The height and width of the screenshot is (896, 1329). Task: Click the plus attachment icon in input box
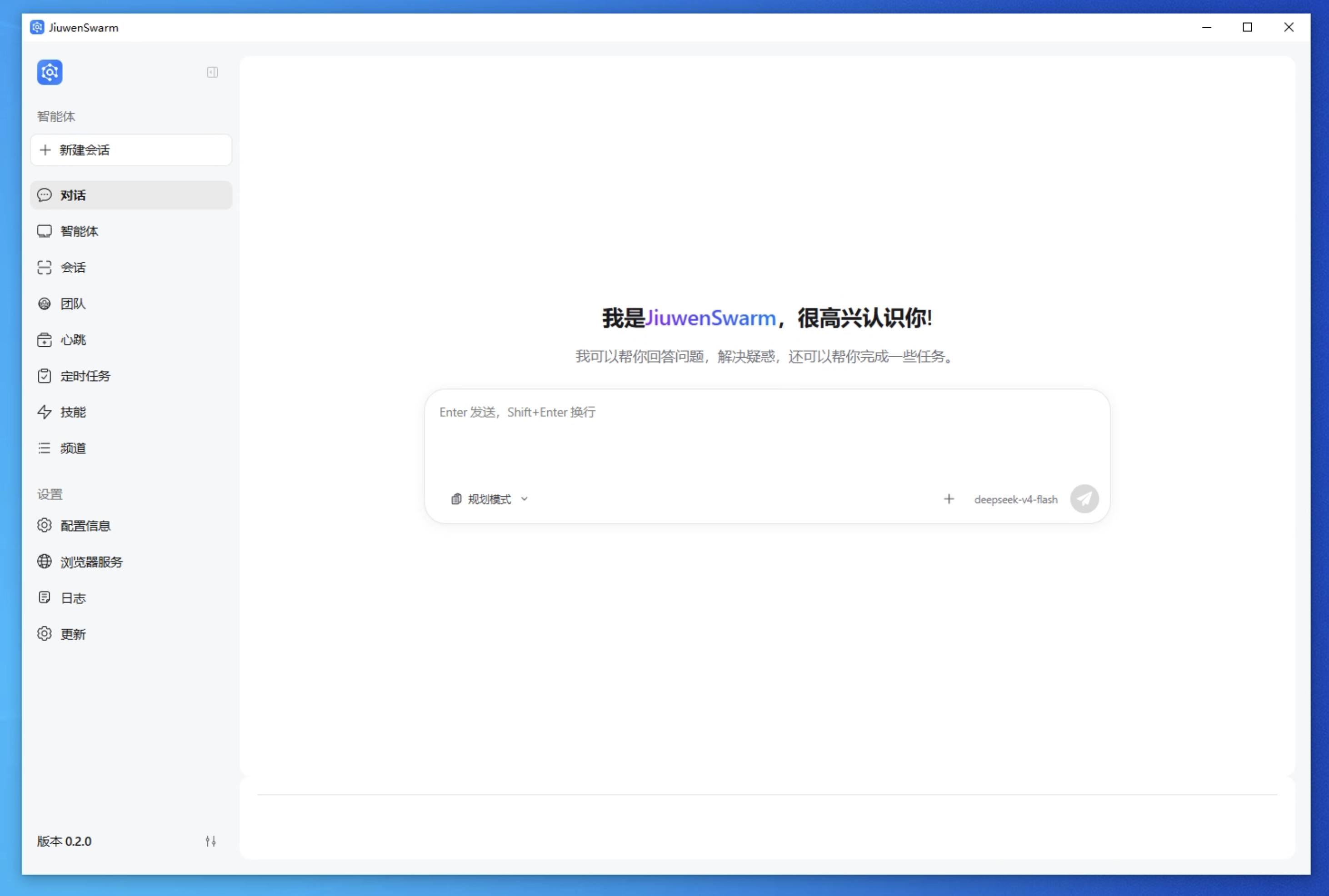(949, 499)
